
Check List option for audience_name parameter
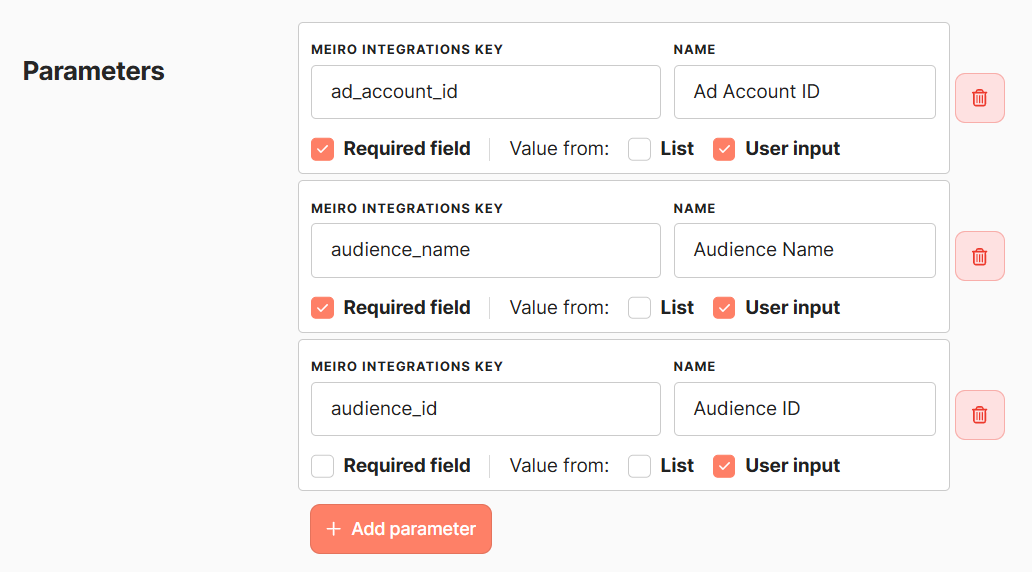(x=639, y=307)
